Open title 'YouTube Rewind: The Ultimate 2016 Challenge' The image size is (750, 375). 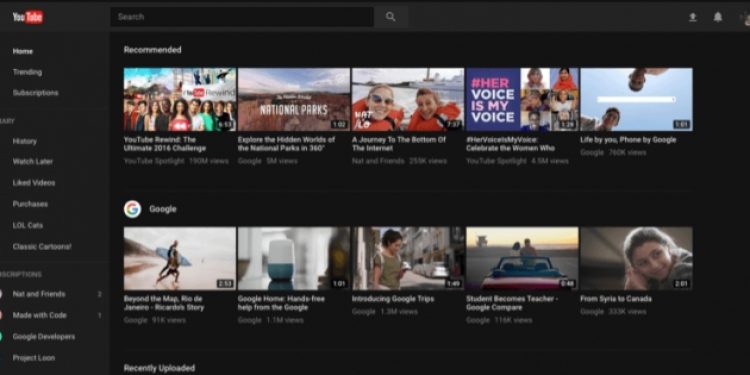point(165,144)
